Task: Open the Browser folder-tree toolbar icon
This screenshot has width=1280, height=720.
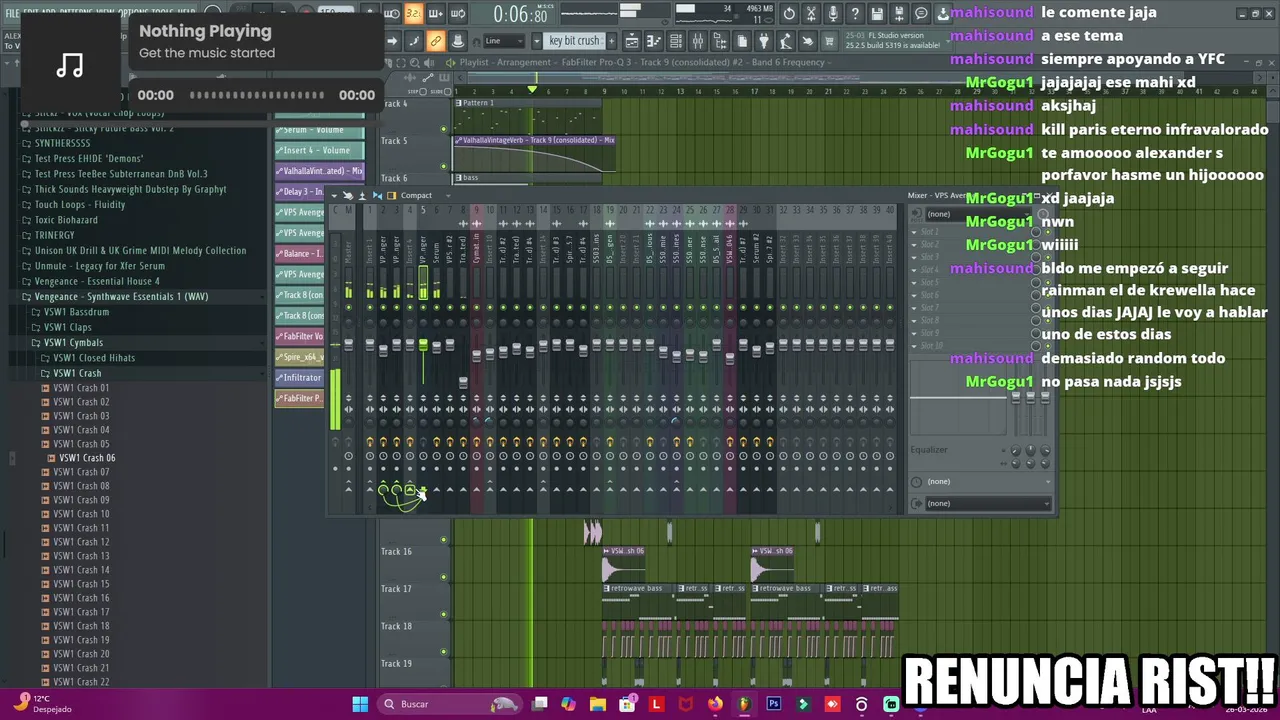Action: (720, 41)
